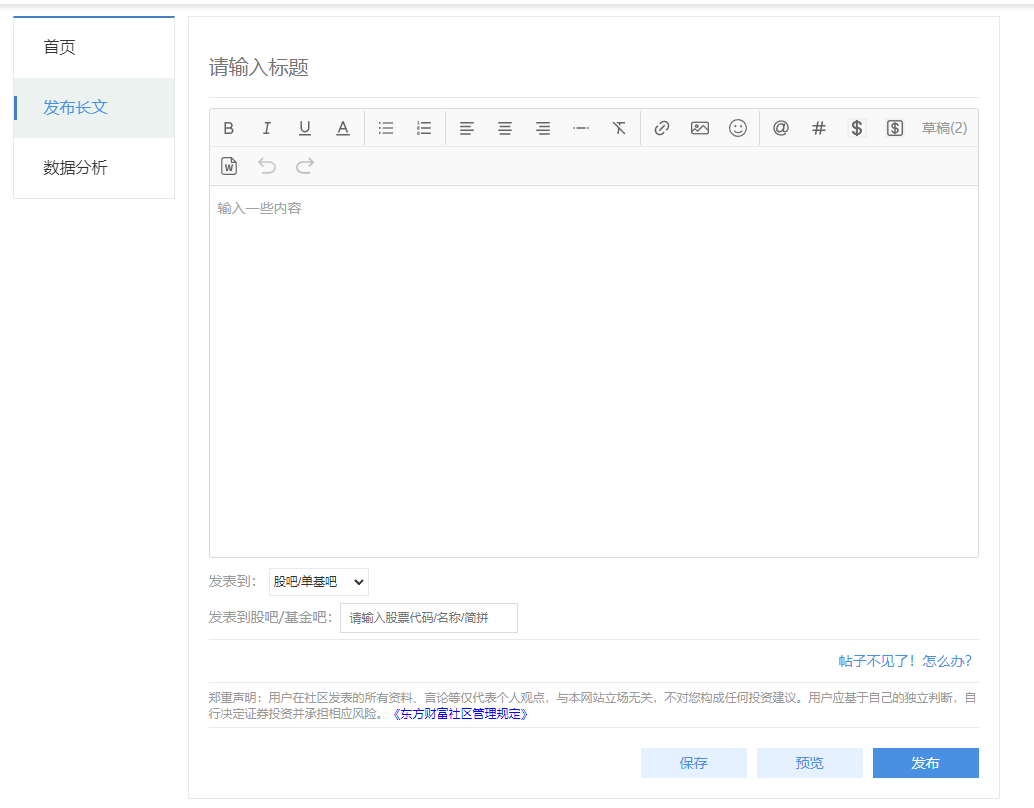
Task: Open the 草稿(2) drafts list
Action: (x=943, y=128)
